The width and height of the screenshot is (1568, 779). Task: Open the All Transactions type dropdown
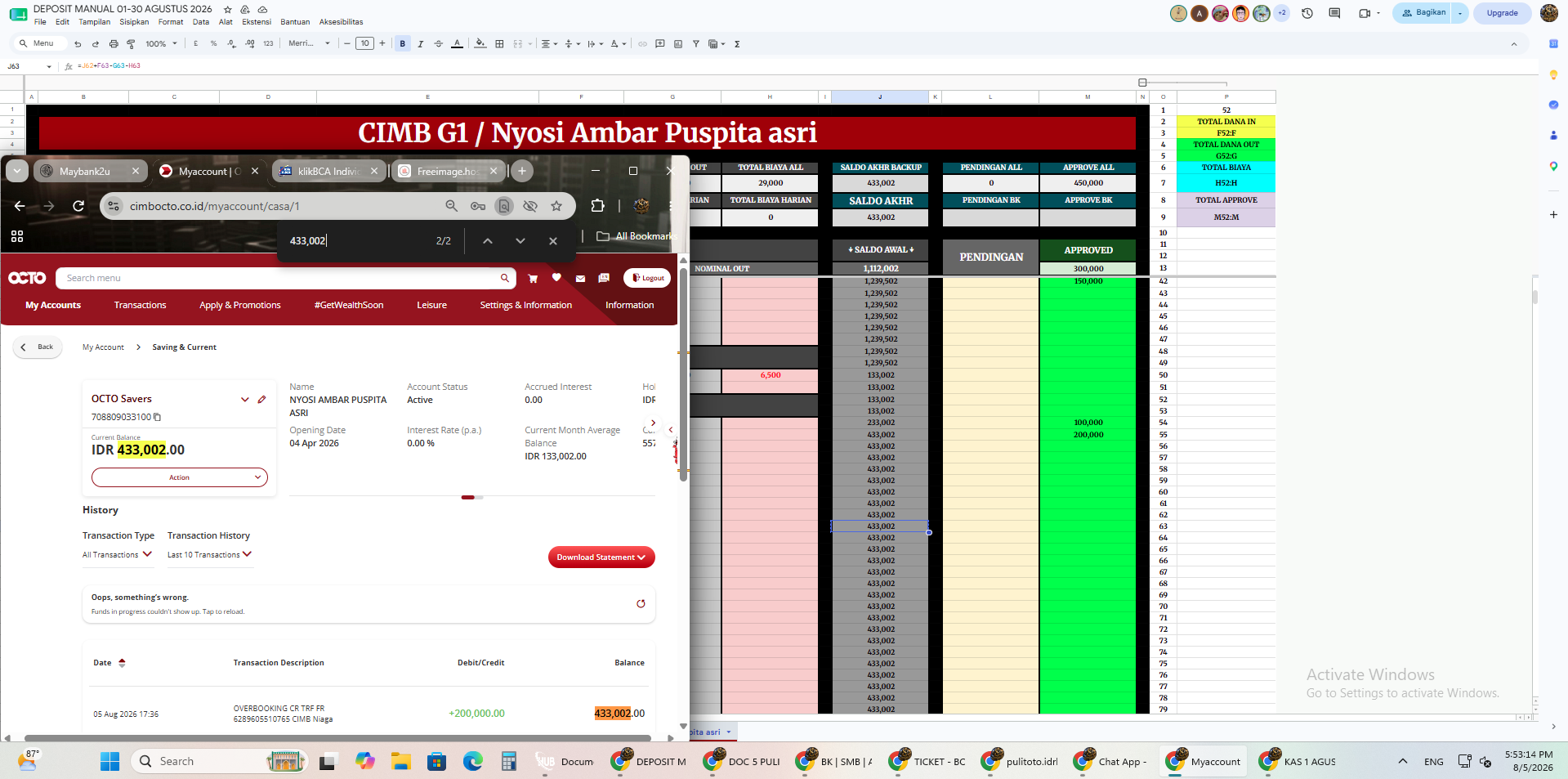coord(117,555)
